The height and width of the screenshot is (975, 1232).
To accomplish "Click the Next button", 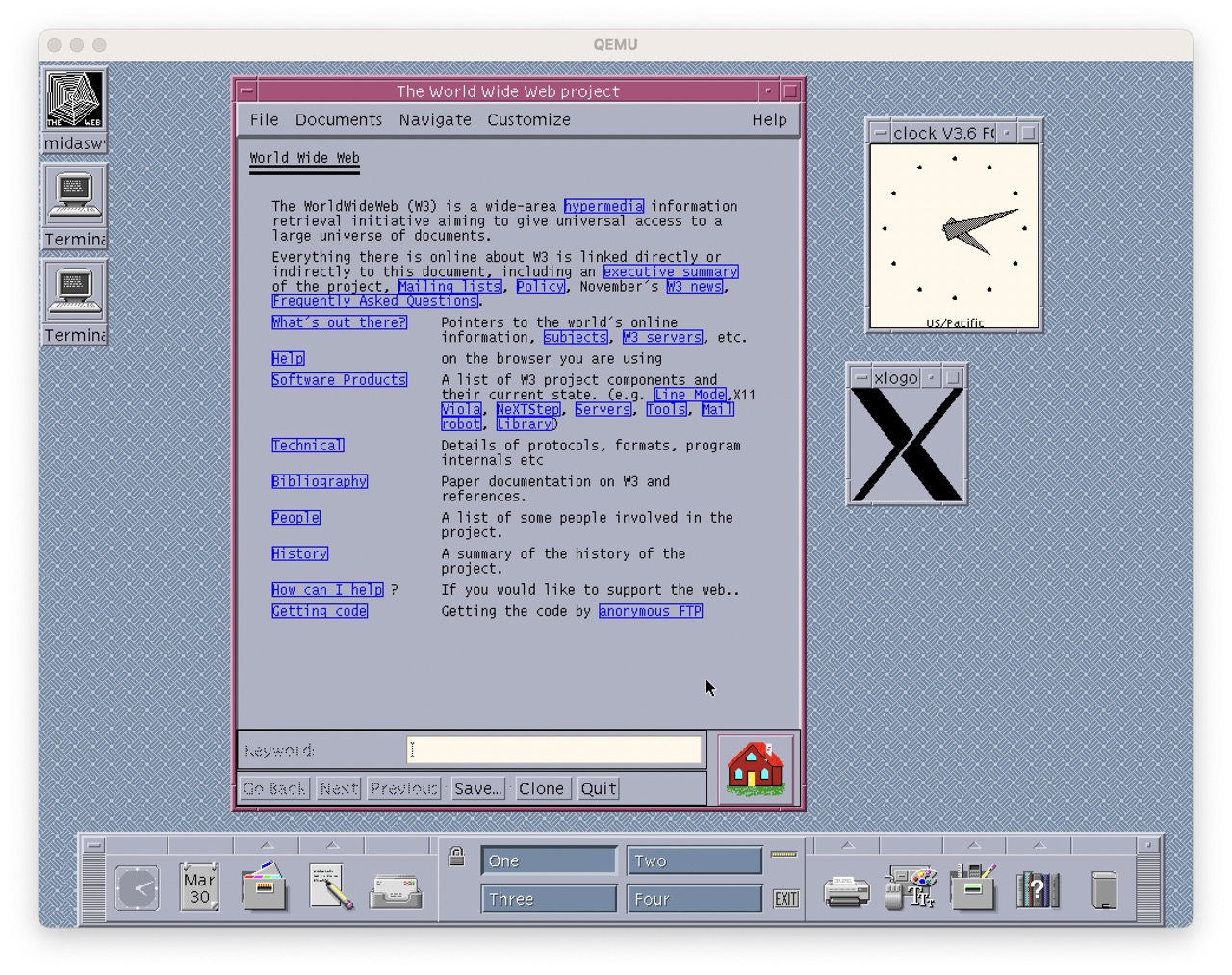I will pyautogui.click(x=339, y=788).
